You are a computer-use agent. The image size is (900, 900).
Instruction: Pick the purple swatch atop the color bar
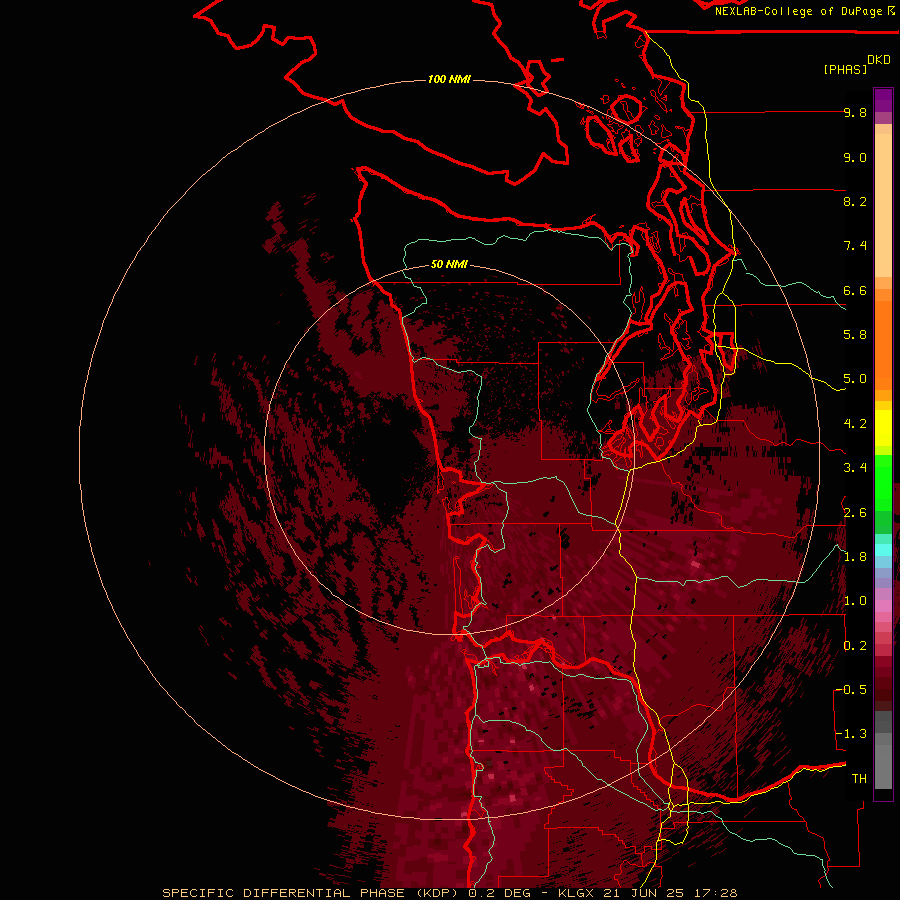[883, 100]
